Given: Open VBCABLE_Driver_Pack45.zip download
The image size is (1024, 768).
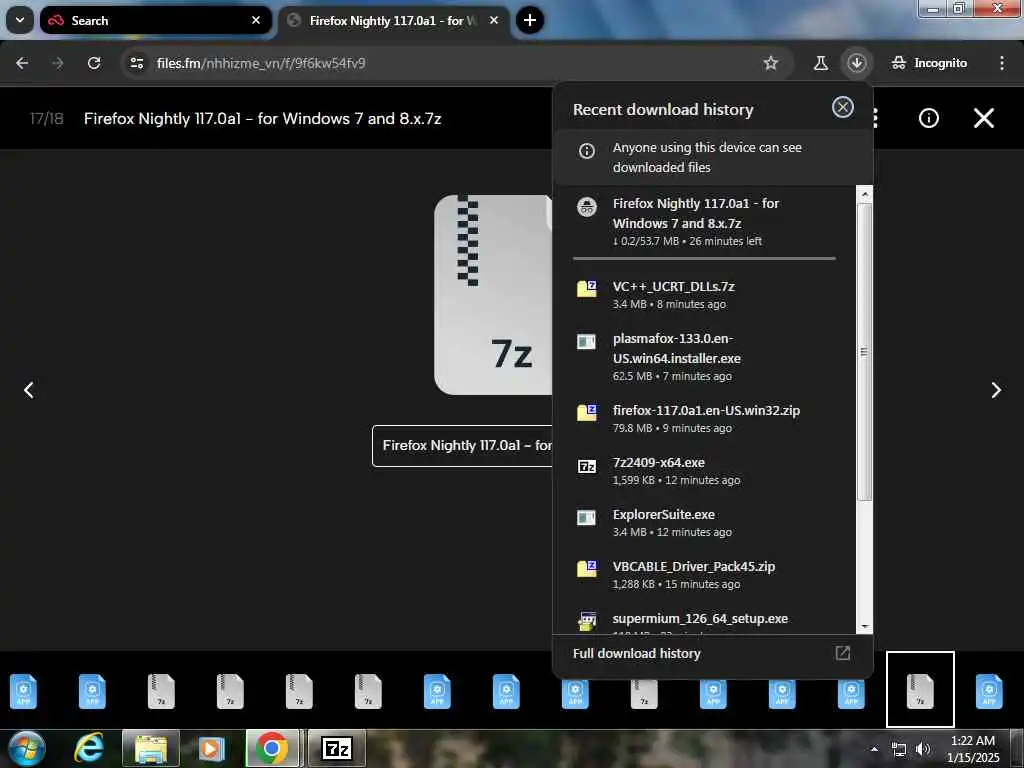Looking at the screenshot, I should point(704,575).
